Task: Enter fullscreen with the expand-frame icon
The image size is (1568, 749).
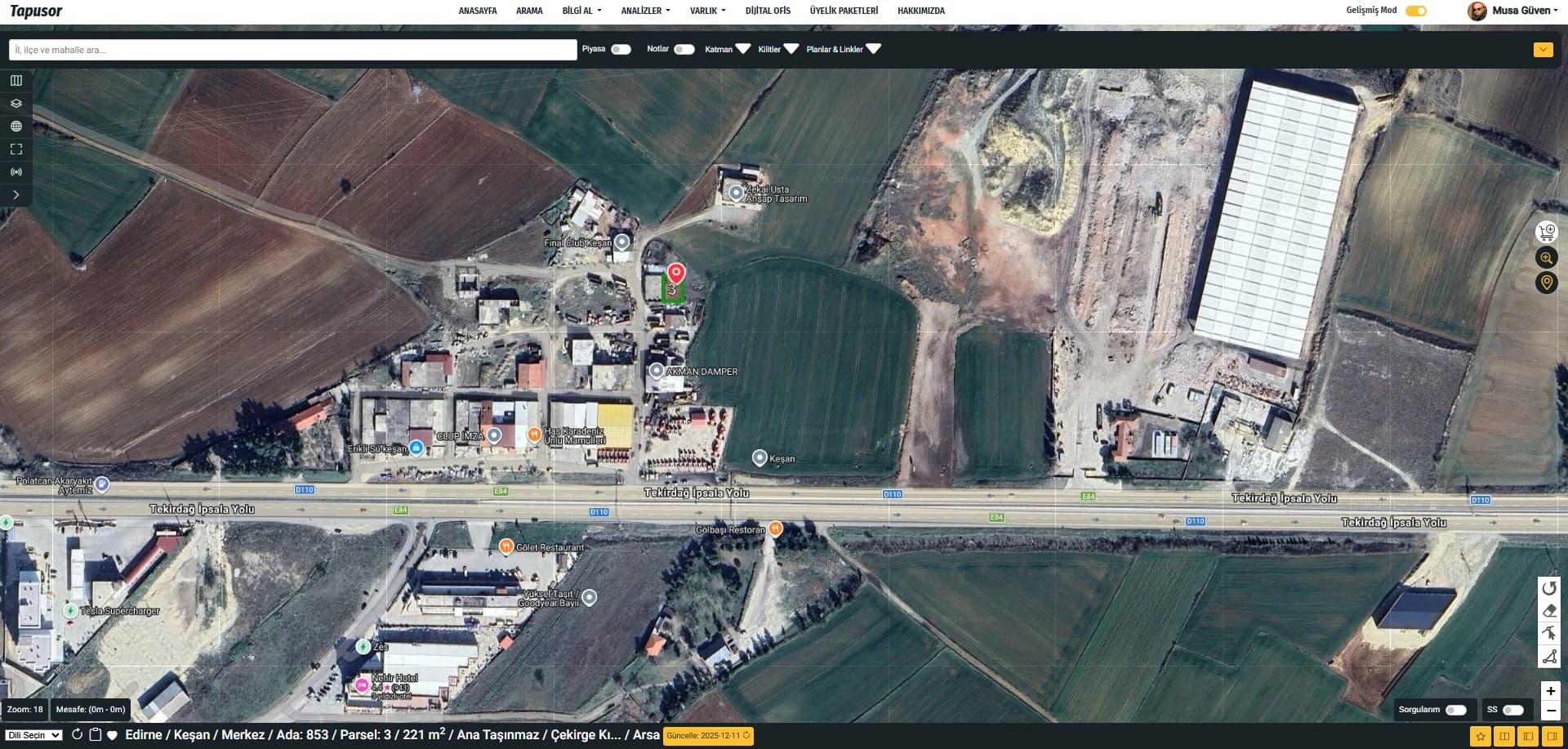Action: [16, 149]
